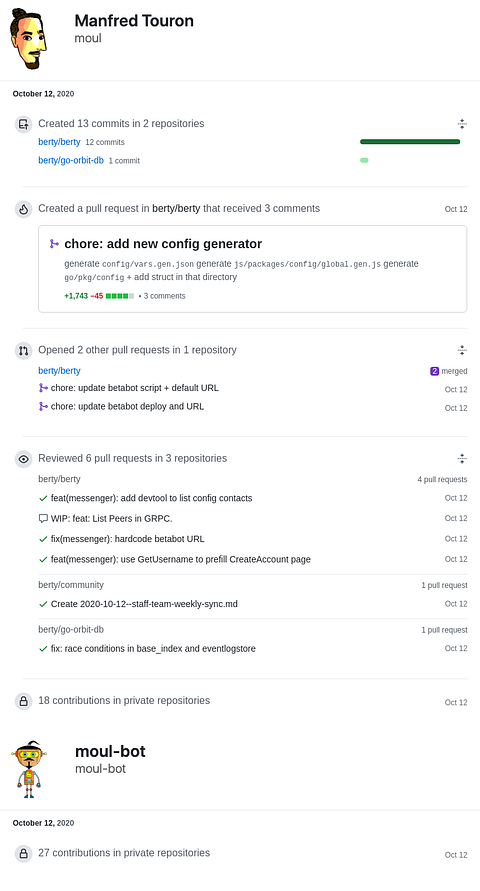Open fix(messenger): hardcode betabot URL review
This screenshot has width=480, height=891.
[x=127, y=539]
